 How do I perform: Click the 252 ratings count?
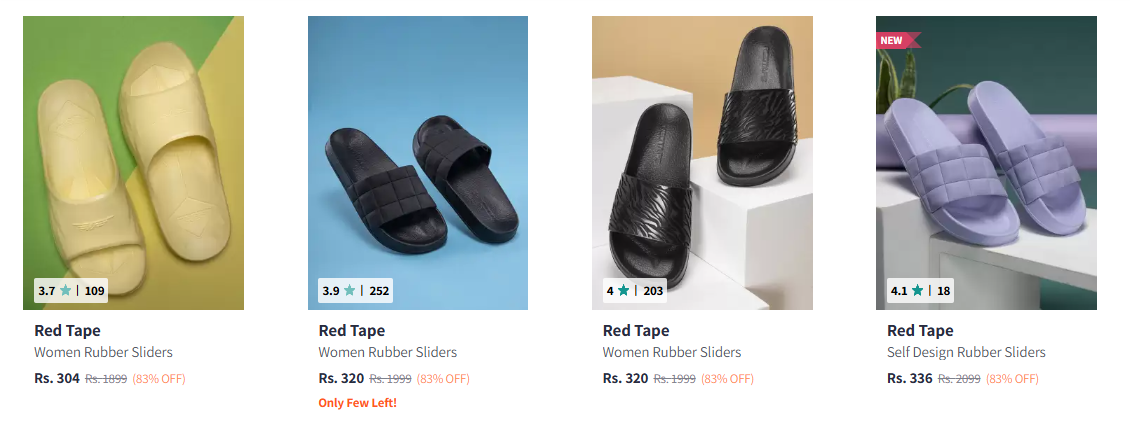(379, 291)
